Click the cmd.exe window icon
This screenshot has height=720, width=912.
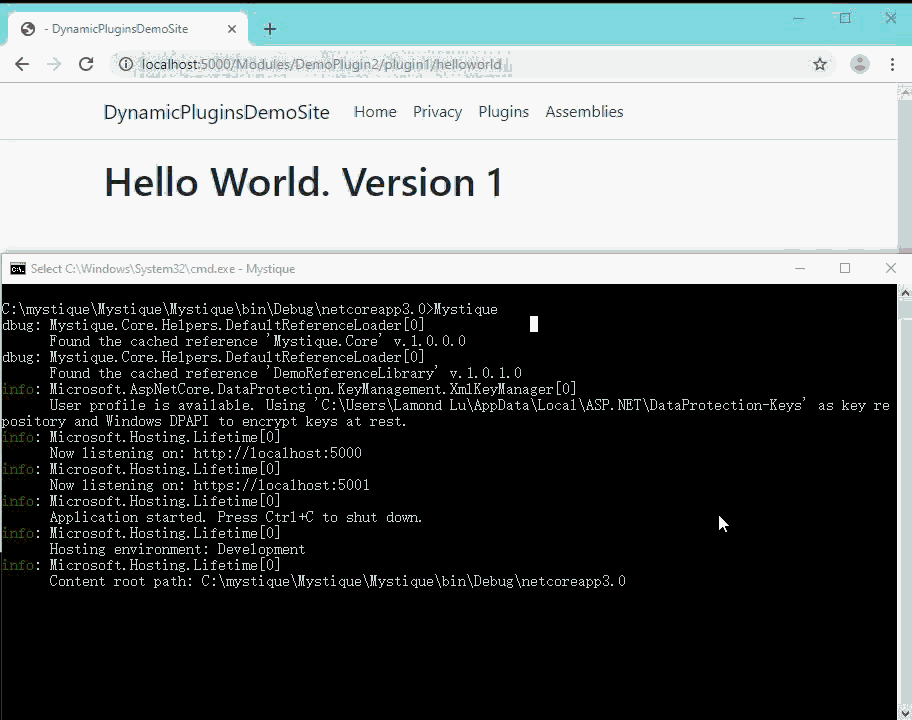click(17, 268)
